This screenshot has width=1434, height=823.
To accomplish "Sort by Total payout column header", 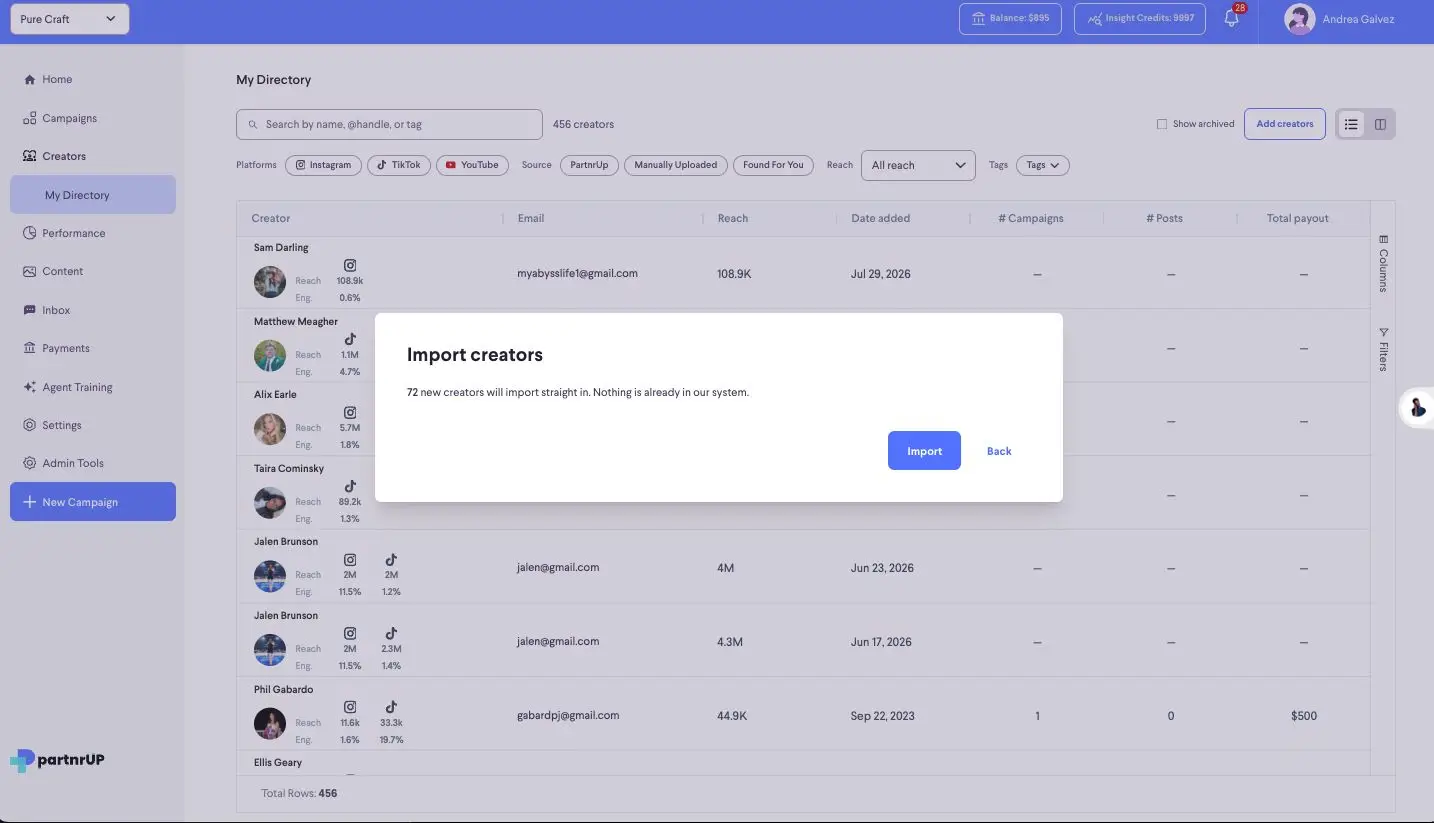I will 1298,218.
